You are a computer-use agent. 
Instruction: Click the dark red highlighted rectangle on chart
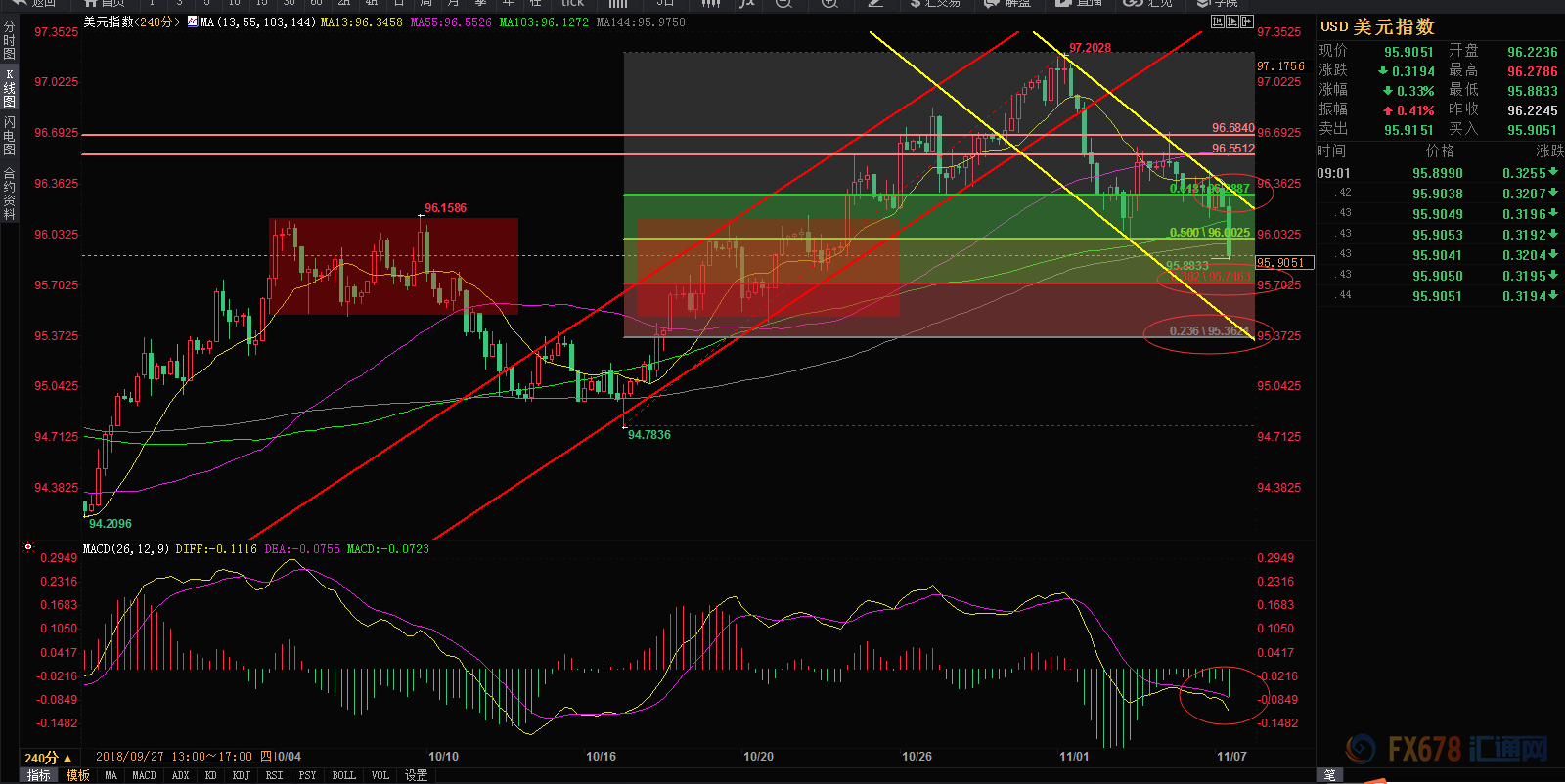point(393,265)
